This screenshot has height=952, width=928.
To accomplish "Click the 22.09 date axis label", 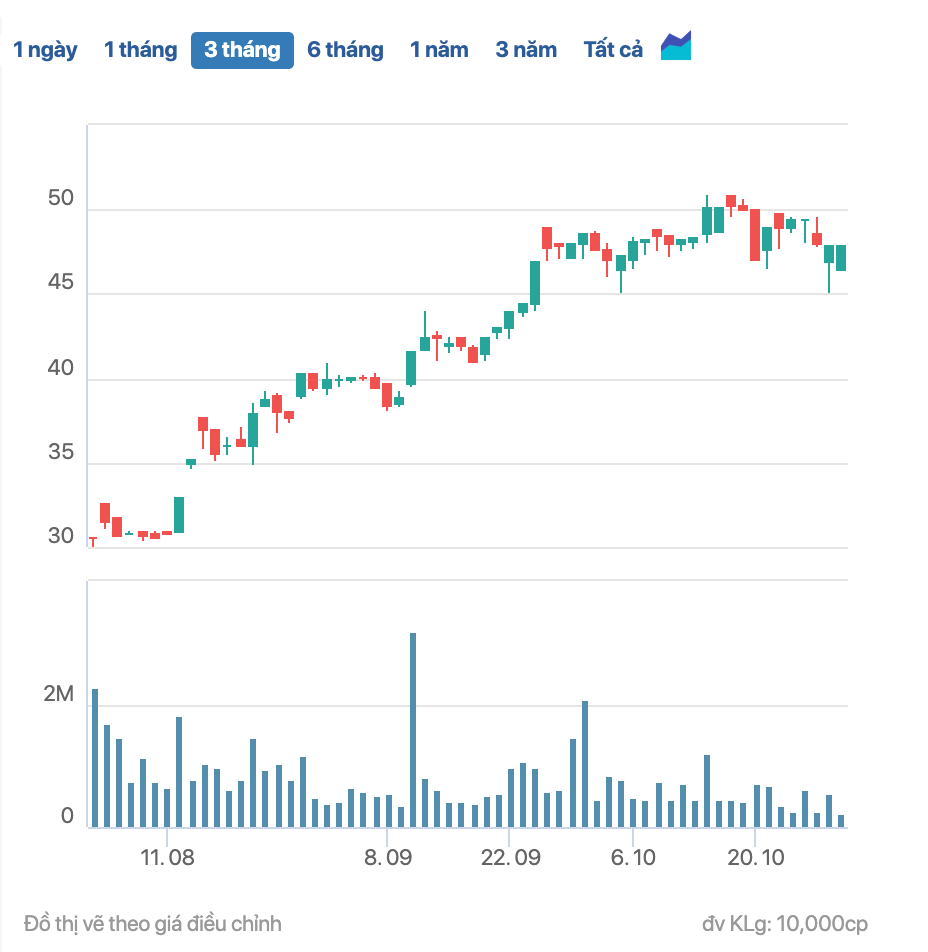I will (x=509, y=858).
